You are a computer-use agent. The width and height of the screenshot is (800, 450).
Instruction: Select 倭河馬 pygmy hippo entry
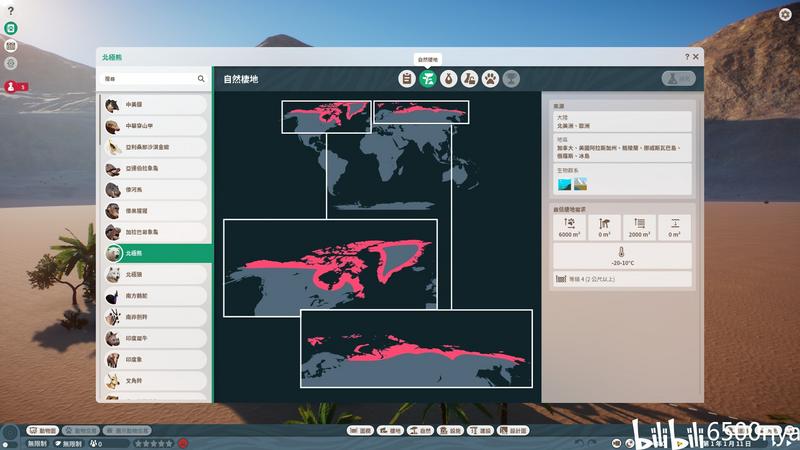click(x=155, y=189)
